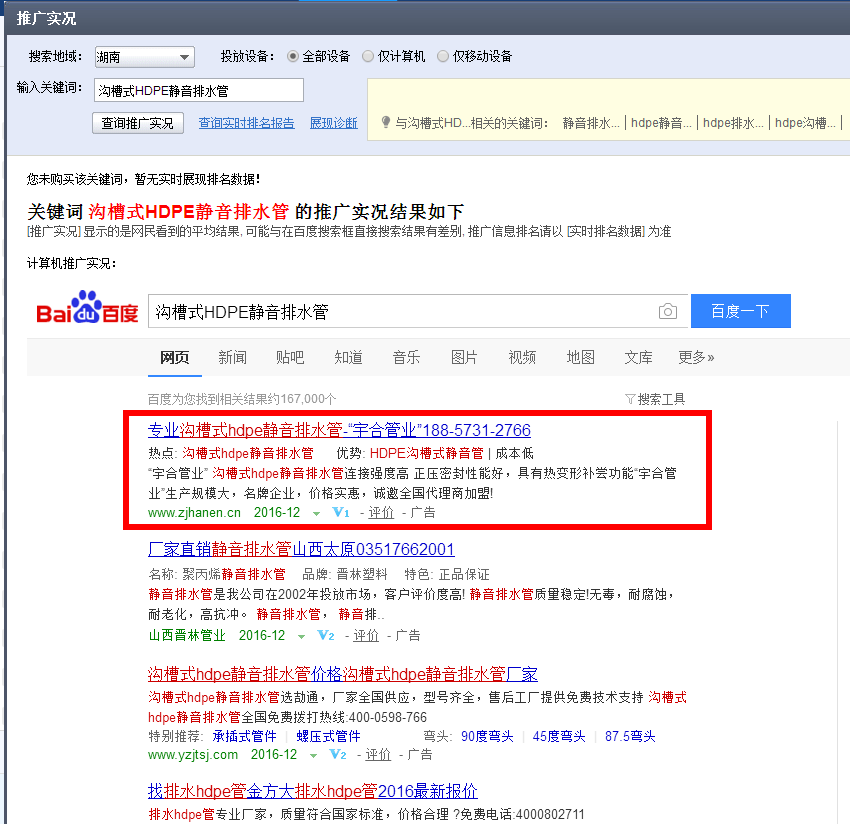This screenshot has height=824, width=850.
Task: Click 评价 link for www.zjhanen.cn result
Action: (381, 513)
